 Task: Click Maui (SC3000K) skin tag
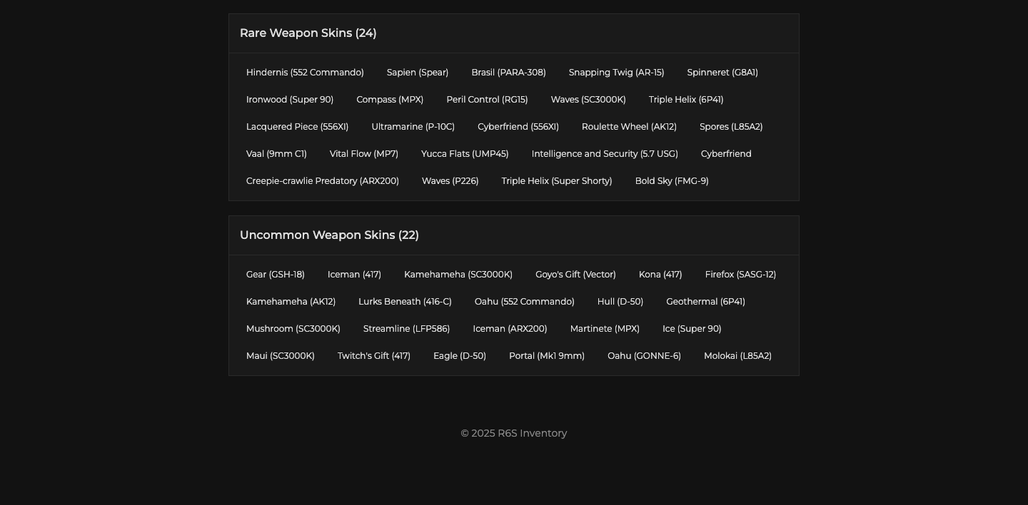click(281, 356)
